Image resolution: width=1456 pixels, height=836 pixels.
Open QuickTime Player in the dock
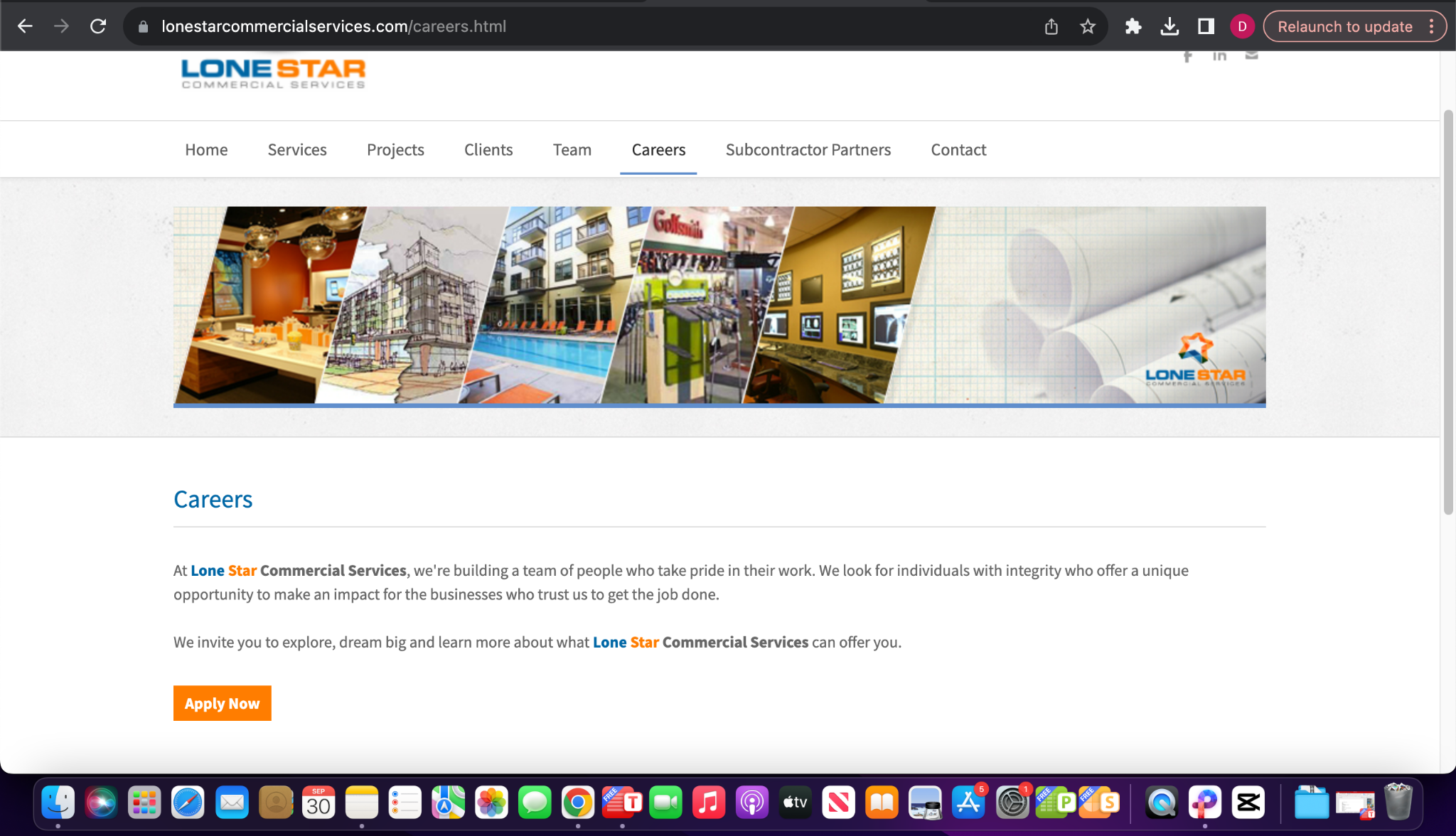(x=1161, y=803)
